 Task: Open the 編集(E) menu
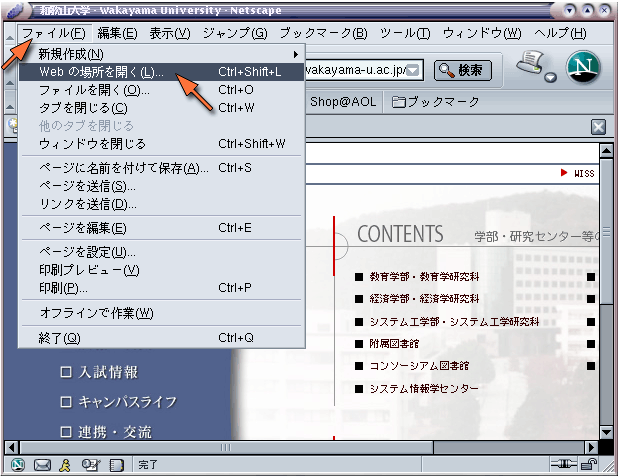117,33
